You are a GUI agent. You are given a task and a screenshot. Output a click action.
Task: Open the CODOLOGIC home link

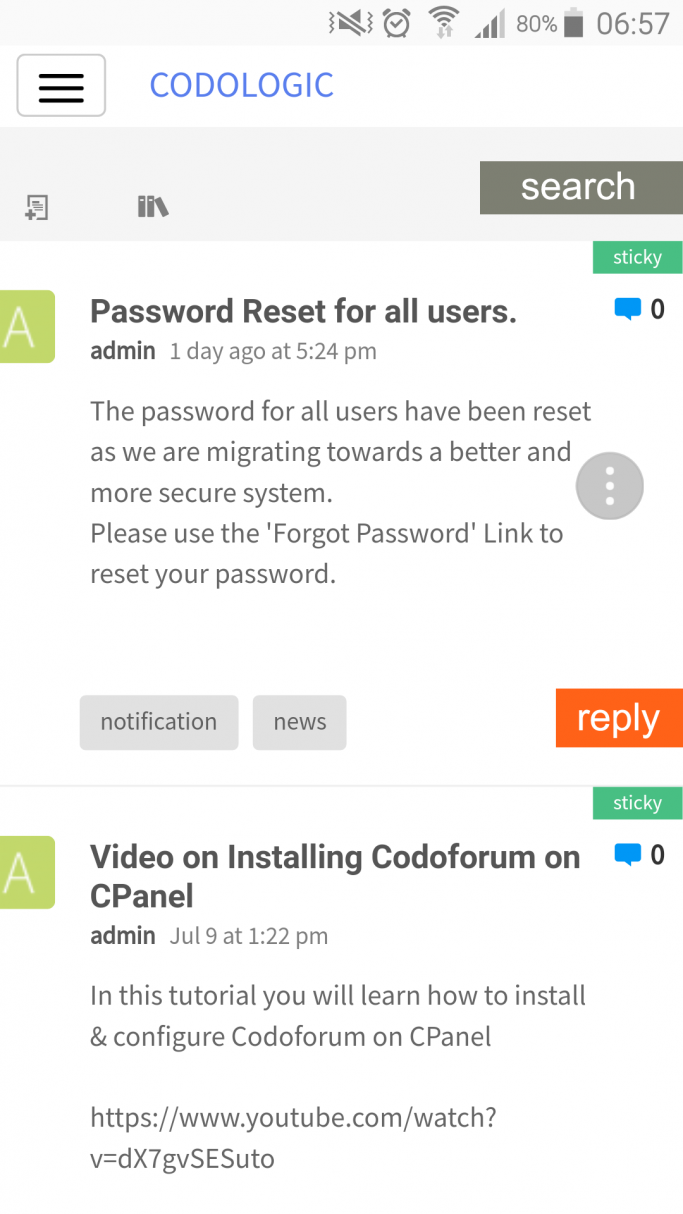click(241, 85)
